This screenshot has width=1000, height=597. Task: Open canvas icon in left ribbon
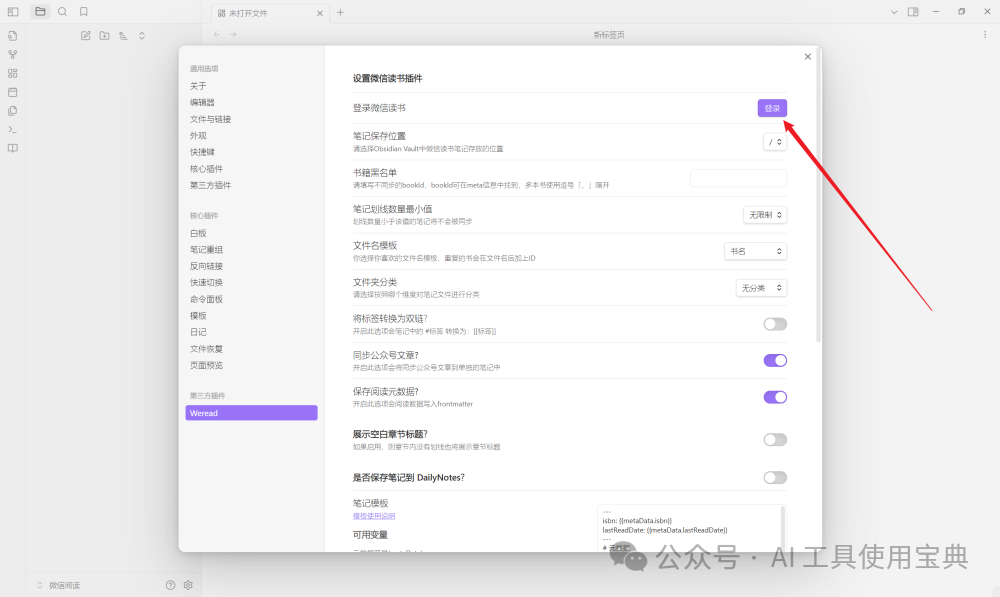(13, 73)
